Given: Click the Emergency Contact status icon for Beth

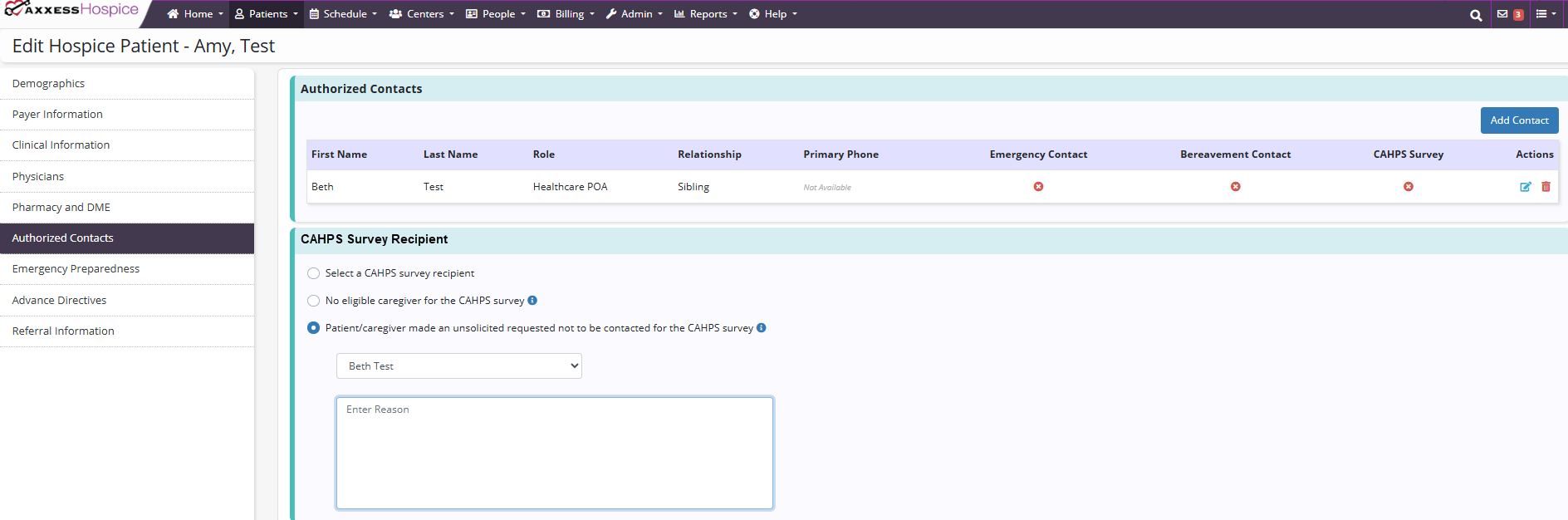Looking at the screenshot, I should 1038,187.
